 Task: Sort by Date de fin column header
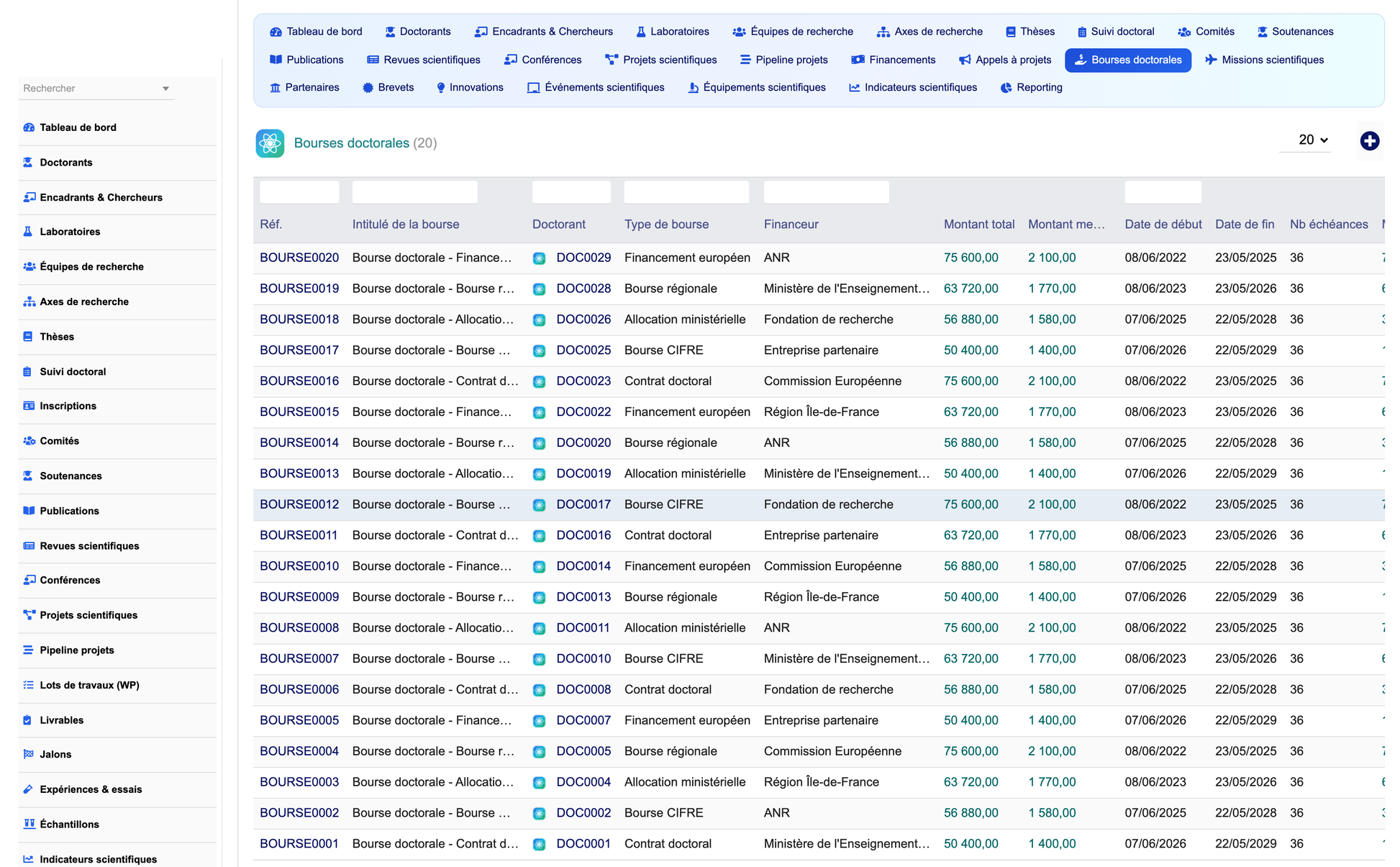[x=1245, y=224]
